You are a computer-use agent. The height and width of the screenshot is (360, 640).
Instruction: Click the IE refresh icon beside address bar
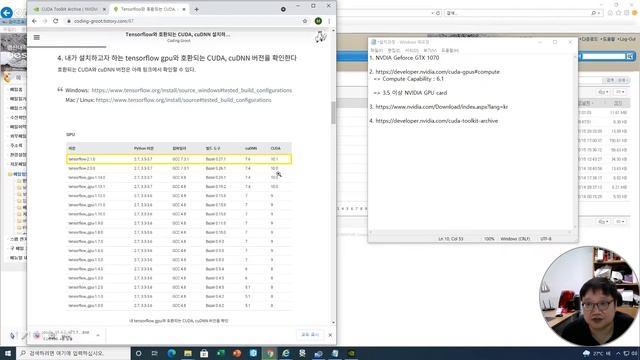tap(438, 13)
